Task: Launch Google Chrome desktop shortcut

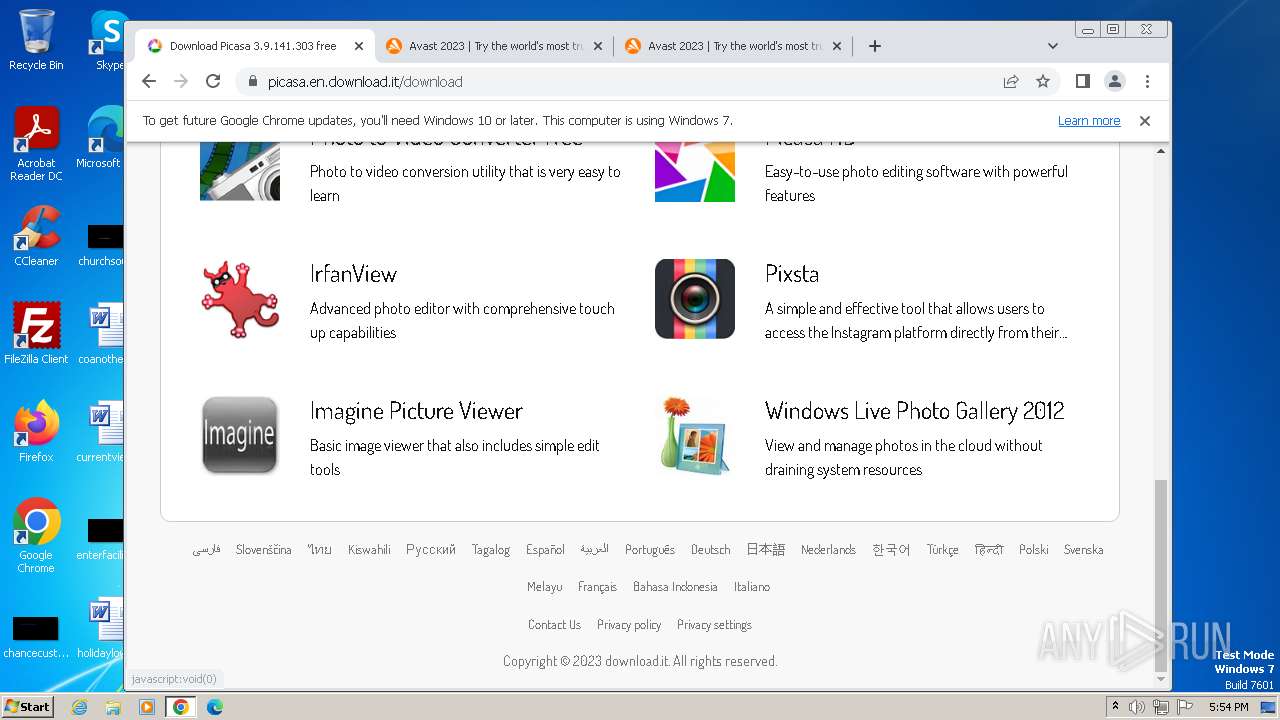Action: [36, 536]
